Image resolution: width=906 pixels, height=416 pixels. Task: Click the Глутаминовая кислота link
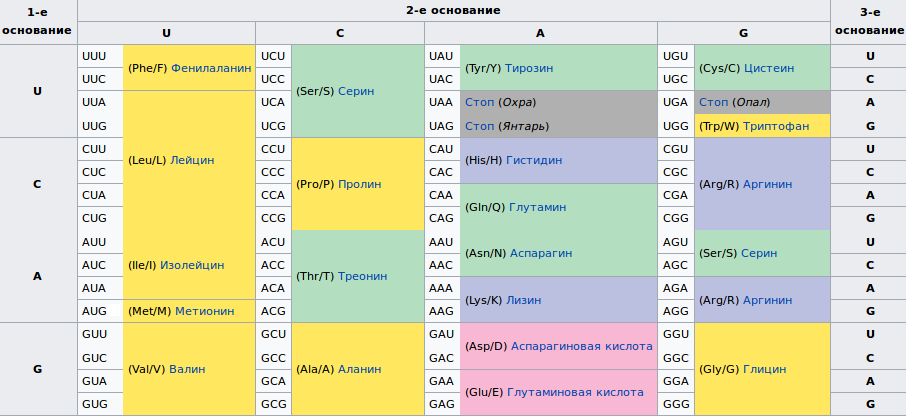pyautogui.click(x=575, y=392)
